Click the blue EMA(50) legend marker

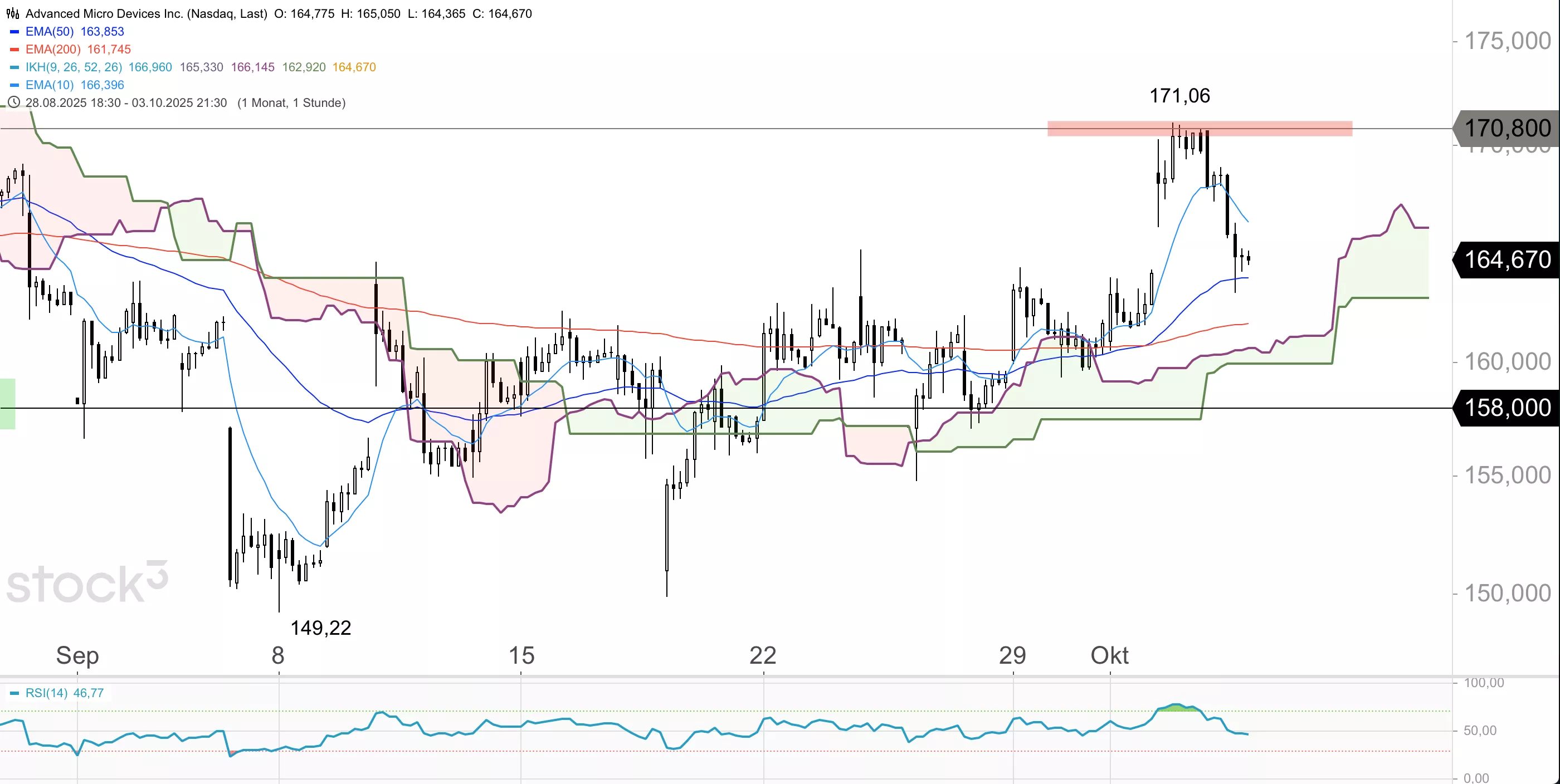click(x=14, y=32)
